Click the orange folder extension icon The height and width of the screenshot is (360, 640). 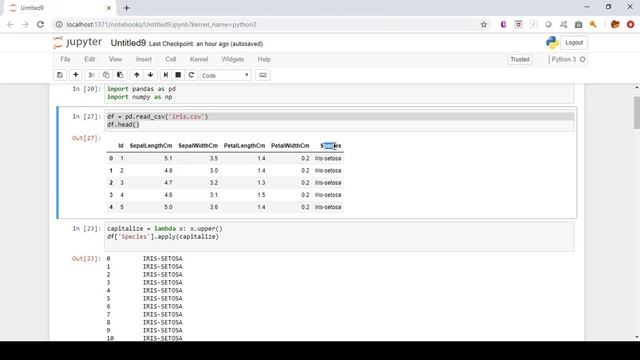tap(615, 24)
